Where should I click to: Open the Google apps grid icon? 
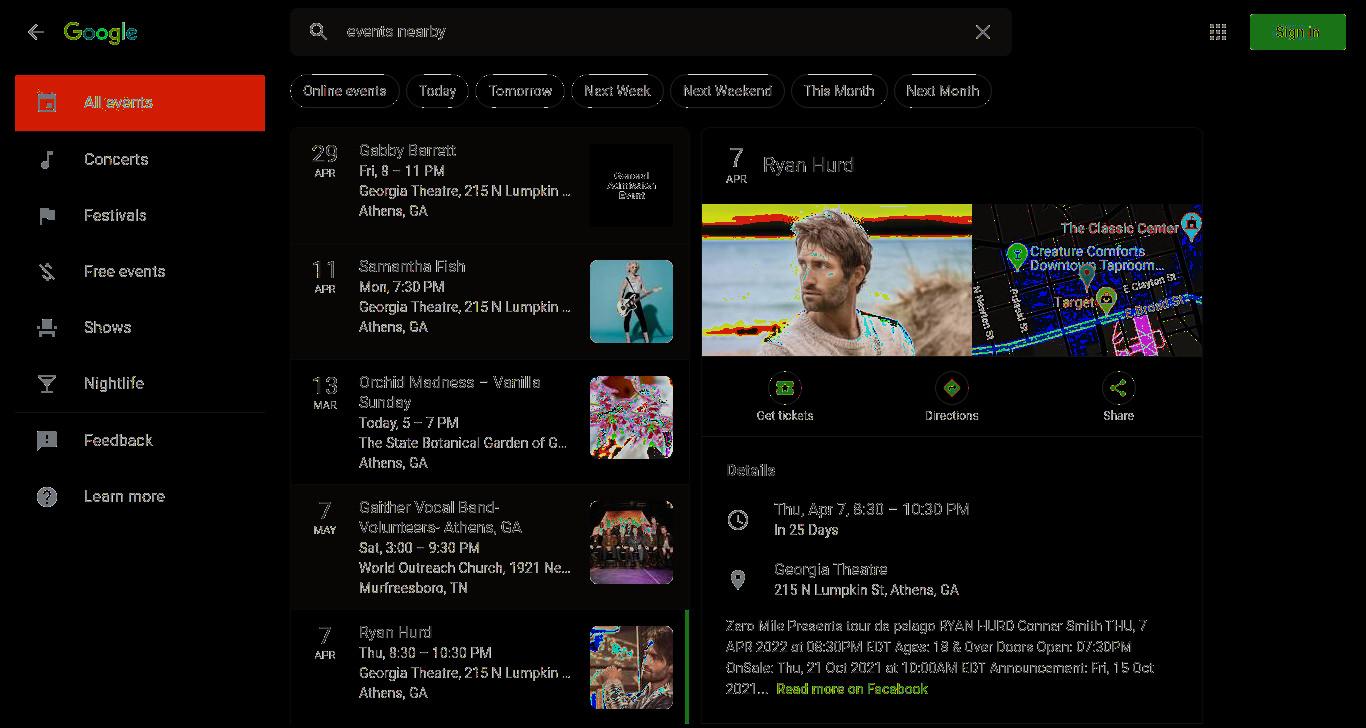pos(1218,32)
